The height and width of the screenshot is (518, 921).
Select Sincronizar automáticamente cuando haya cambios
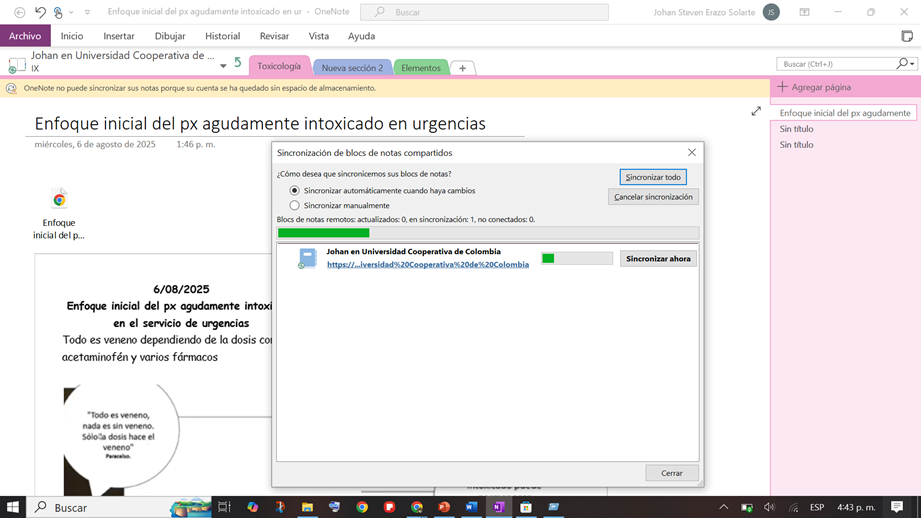(x=294, y=190)
